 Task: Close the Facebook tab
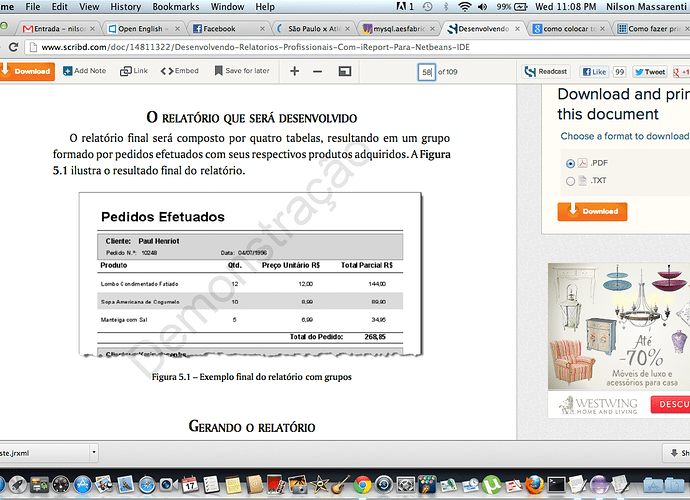(262, 29)
